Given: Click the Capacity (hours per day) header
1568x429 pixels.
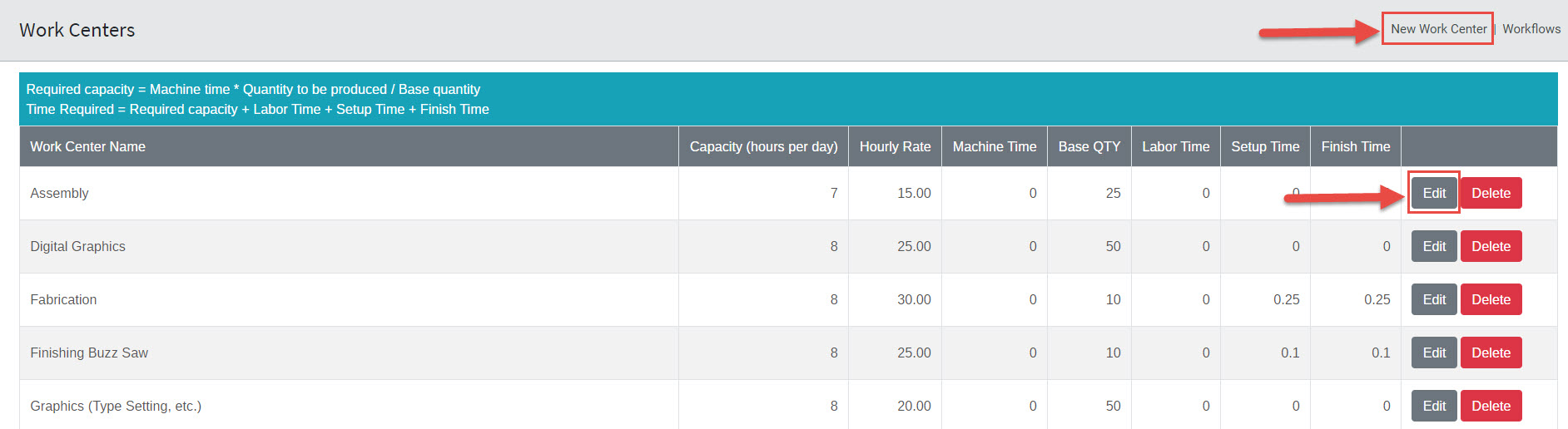Looking at the screenshot, I should tap(763, 147).
